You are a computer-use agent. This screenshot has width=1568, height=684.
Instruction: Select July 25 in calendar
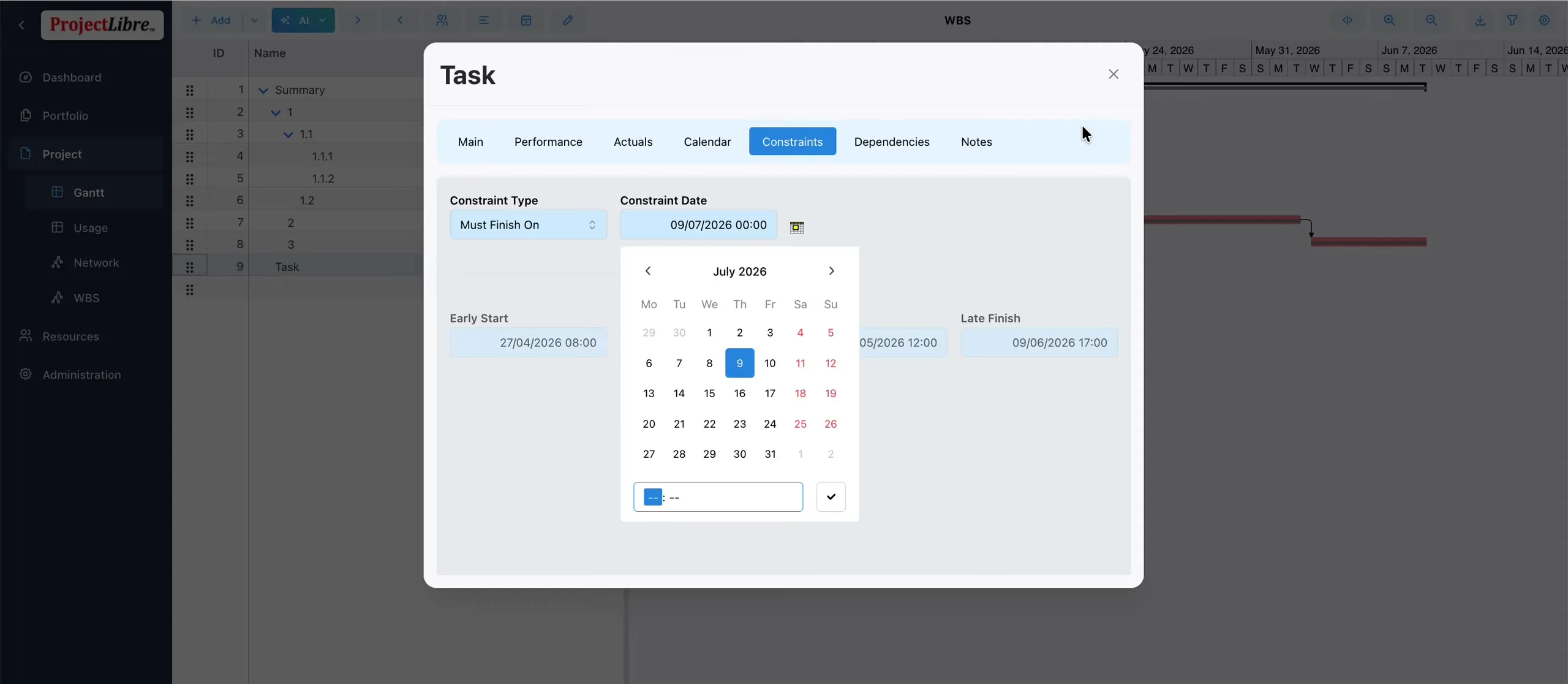tap(800, 424)
